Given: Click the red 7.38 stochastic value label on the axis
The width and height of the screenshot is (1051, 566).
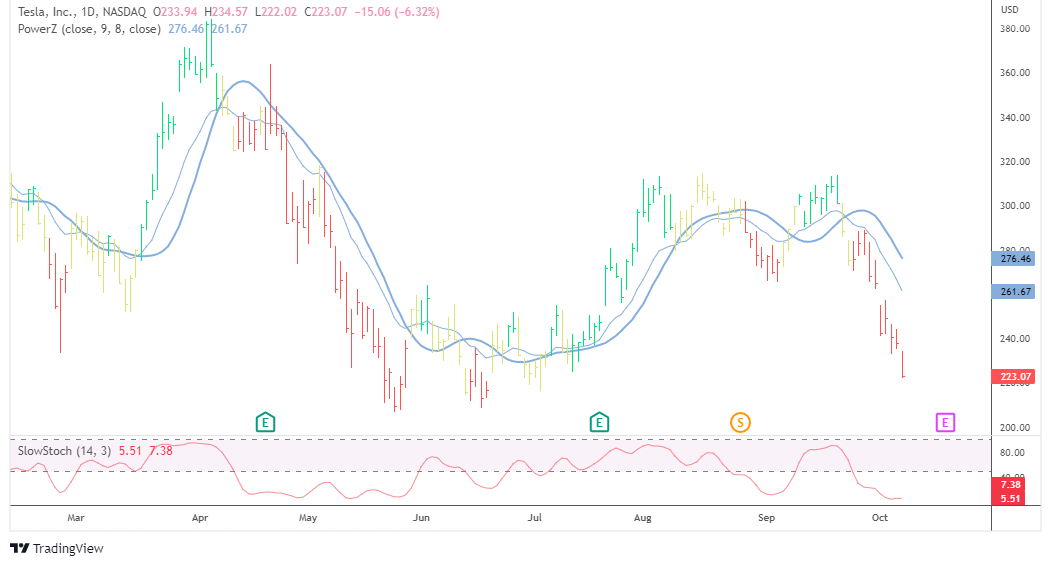Looking at the screenshot, I should coord(1010,485).
